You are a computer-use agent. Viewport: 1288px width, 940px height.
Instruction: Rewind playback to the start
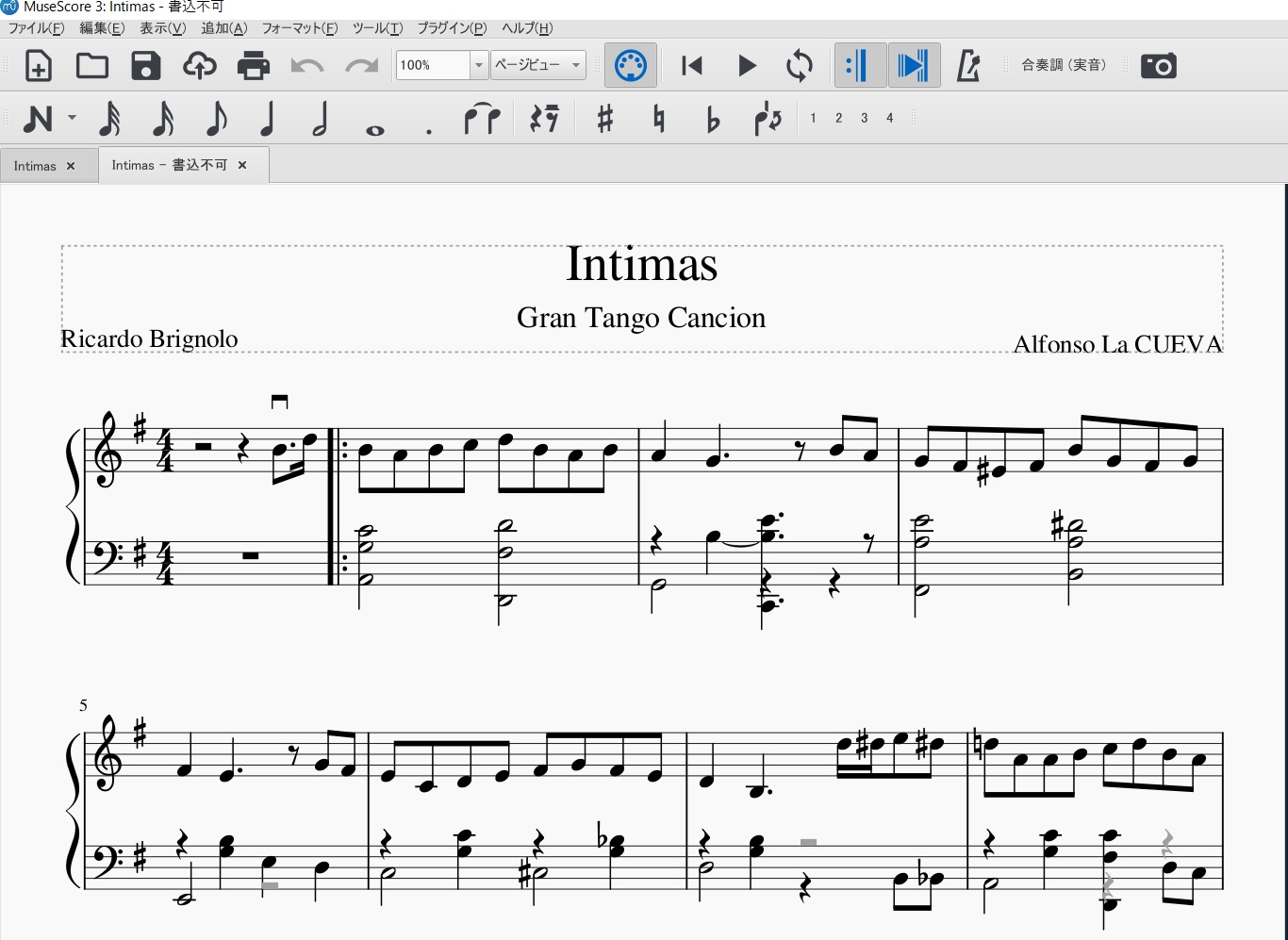pos(692,66)
